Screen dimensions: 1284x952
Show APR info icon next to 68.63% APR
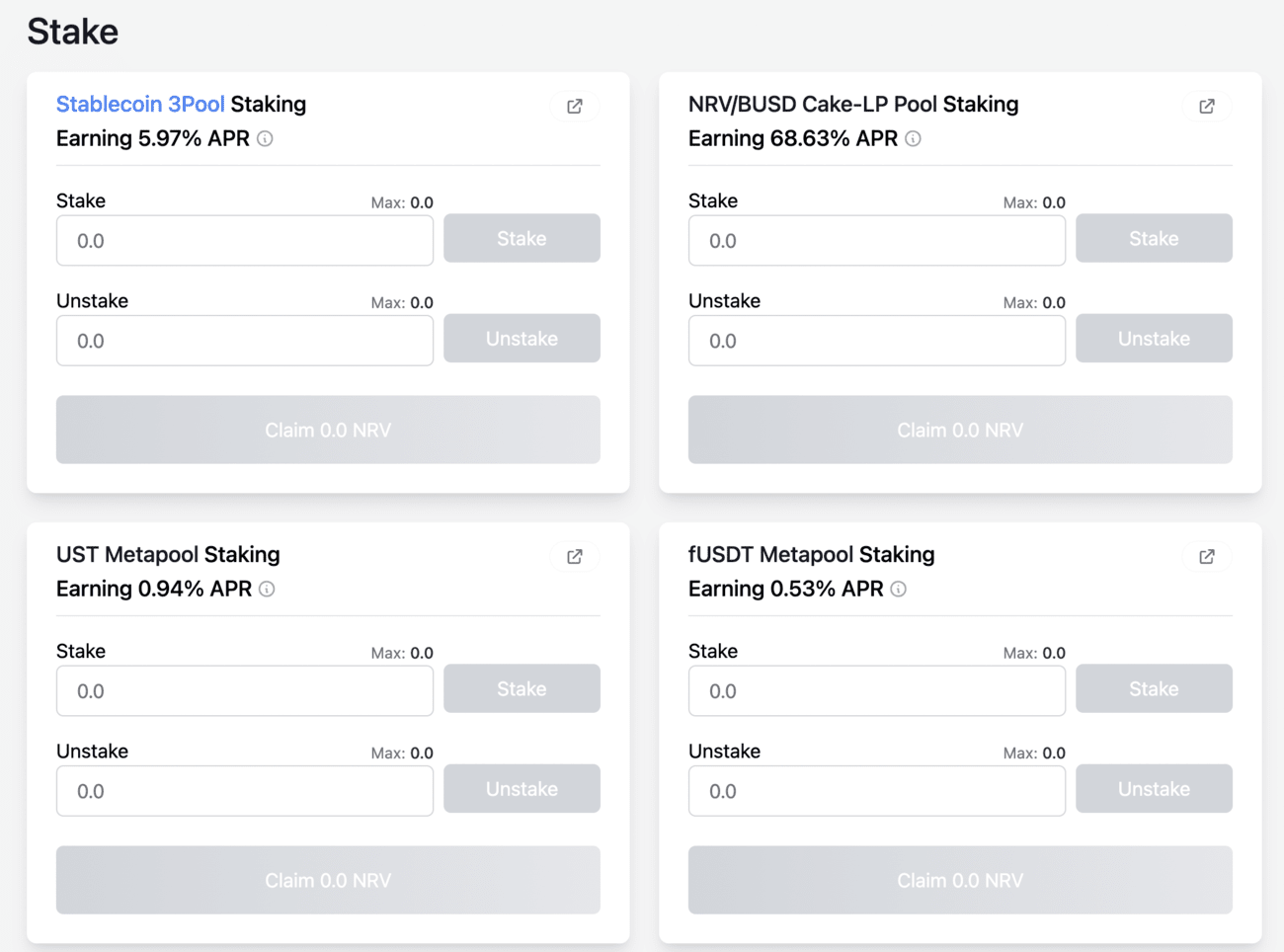coord(914,139)
